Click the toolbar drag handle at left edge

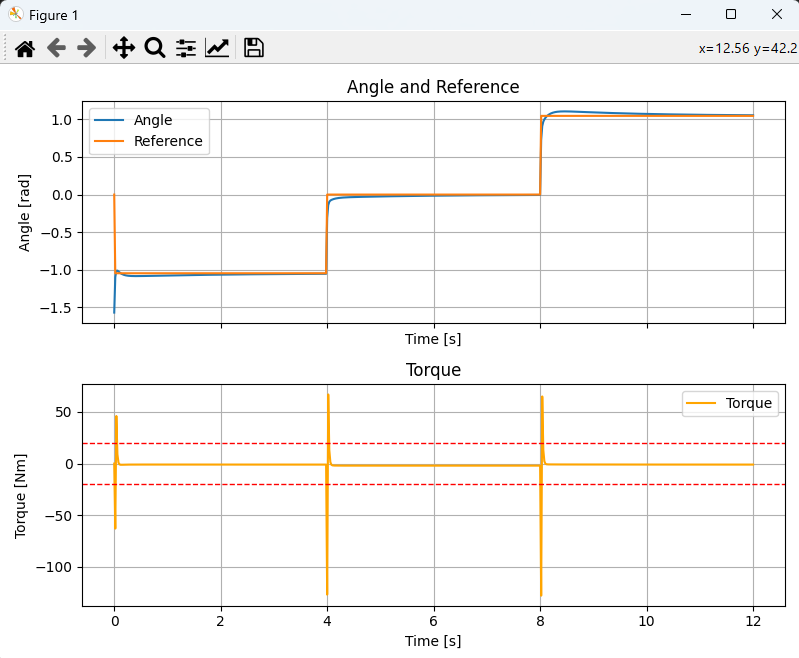pyautogui.click(x=6, y=48)
